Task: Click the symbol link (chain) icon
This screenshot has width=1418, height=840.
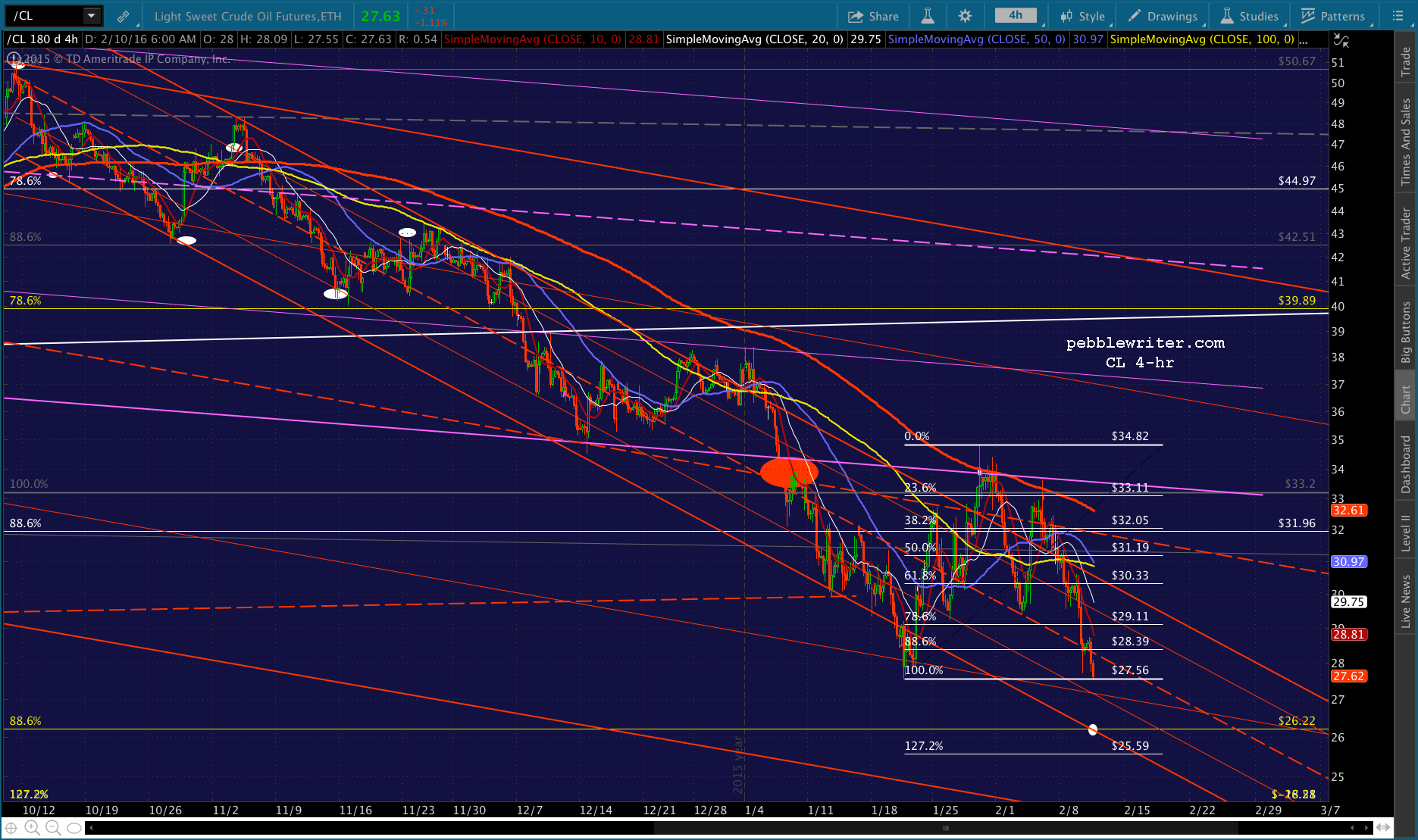Action: [123, 17]
